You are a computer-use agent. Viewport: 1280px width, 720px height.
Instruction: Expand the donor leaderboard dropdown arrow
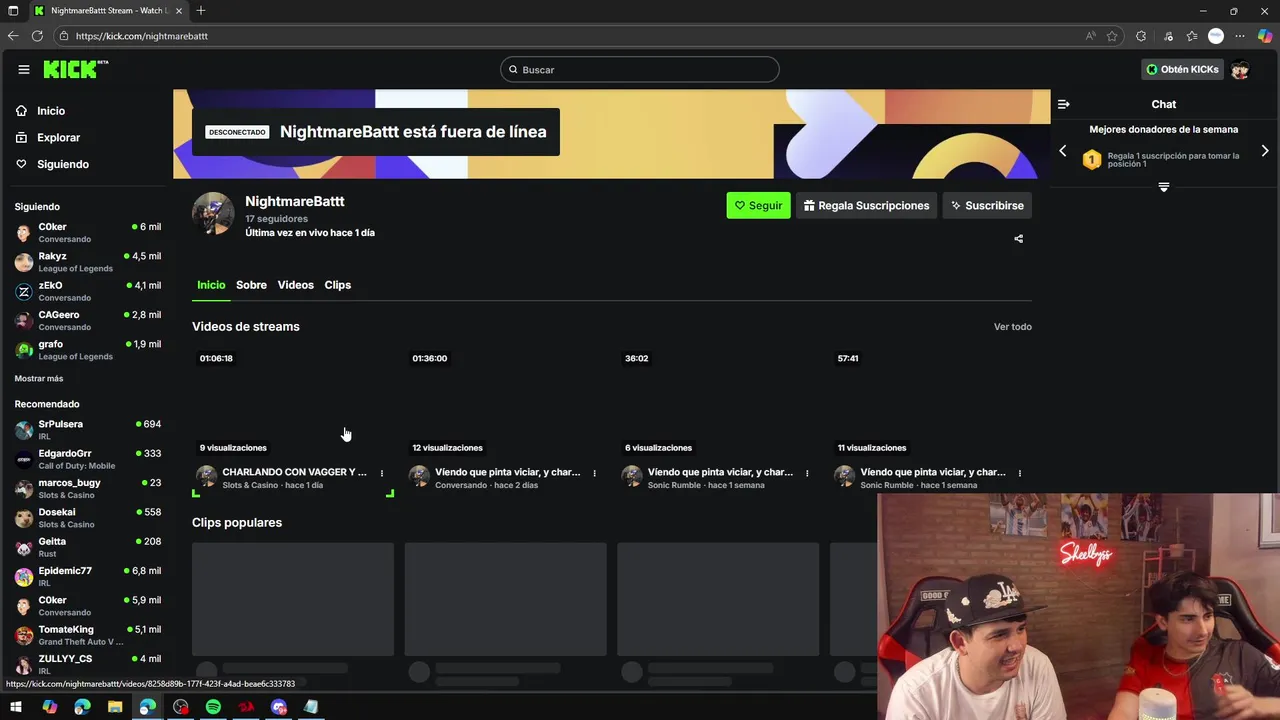point(1163,187)
